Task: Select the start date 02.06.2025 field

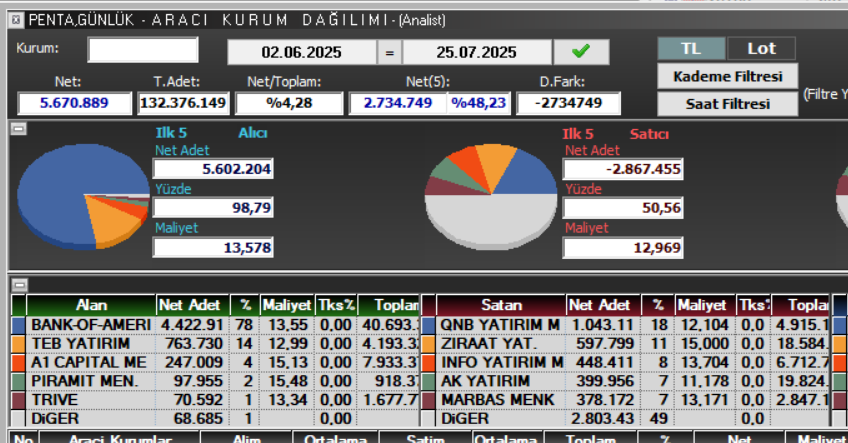Action: coord(302,52)
